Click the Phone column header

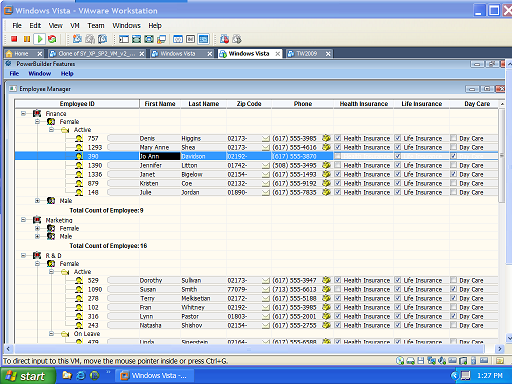pos(303,104)
